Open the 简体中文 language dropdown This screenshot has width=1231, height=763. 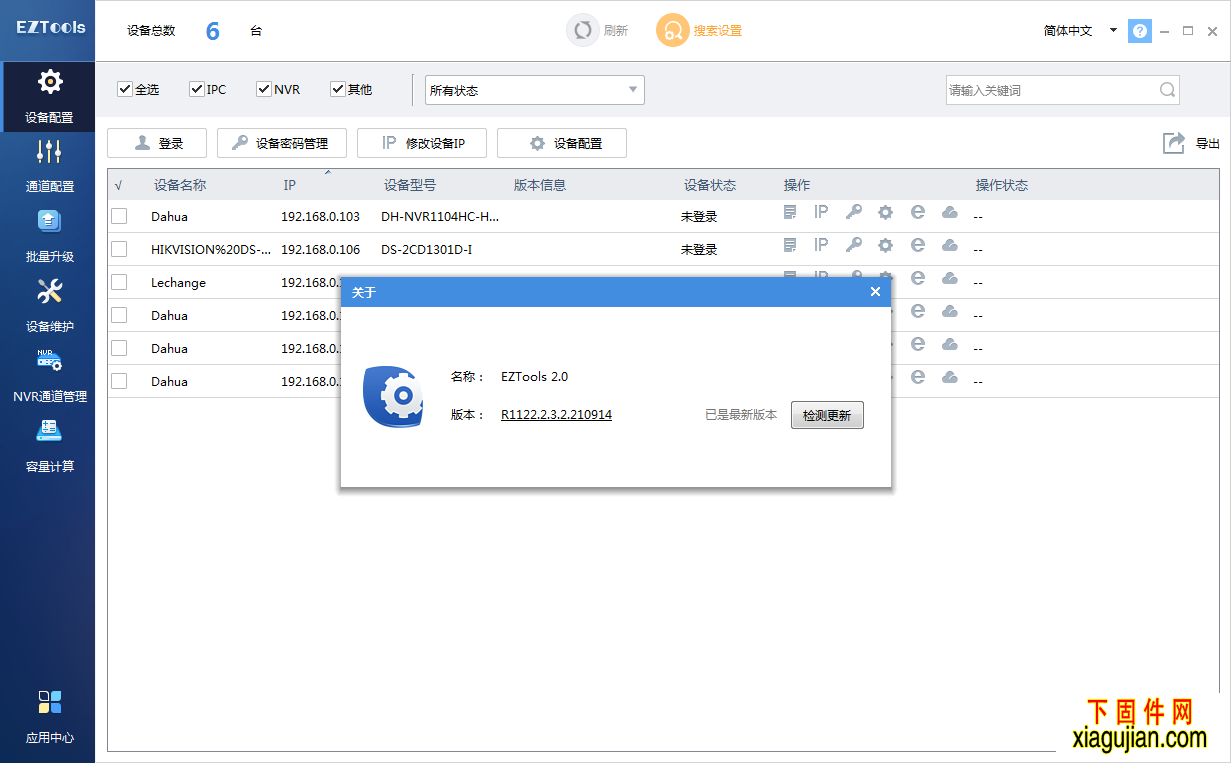(1080, 31)
